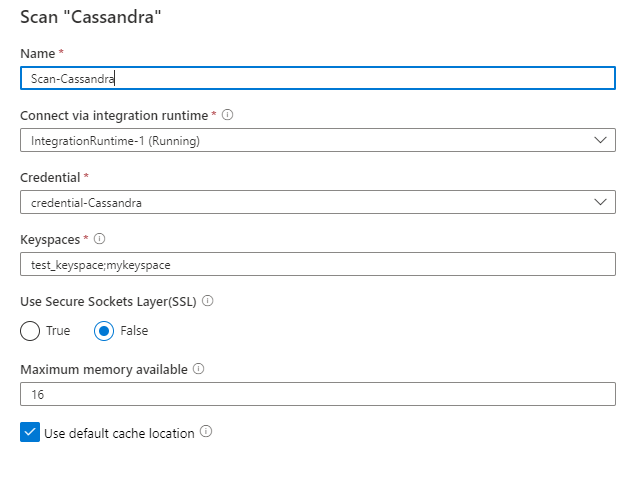The width and height of the screenshot is (636, 488).
Task: Click the Keyspaces info icon
Action: 99,239
